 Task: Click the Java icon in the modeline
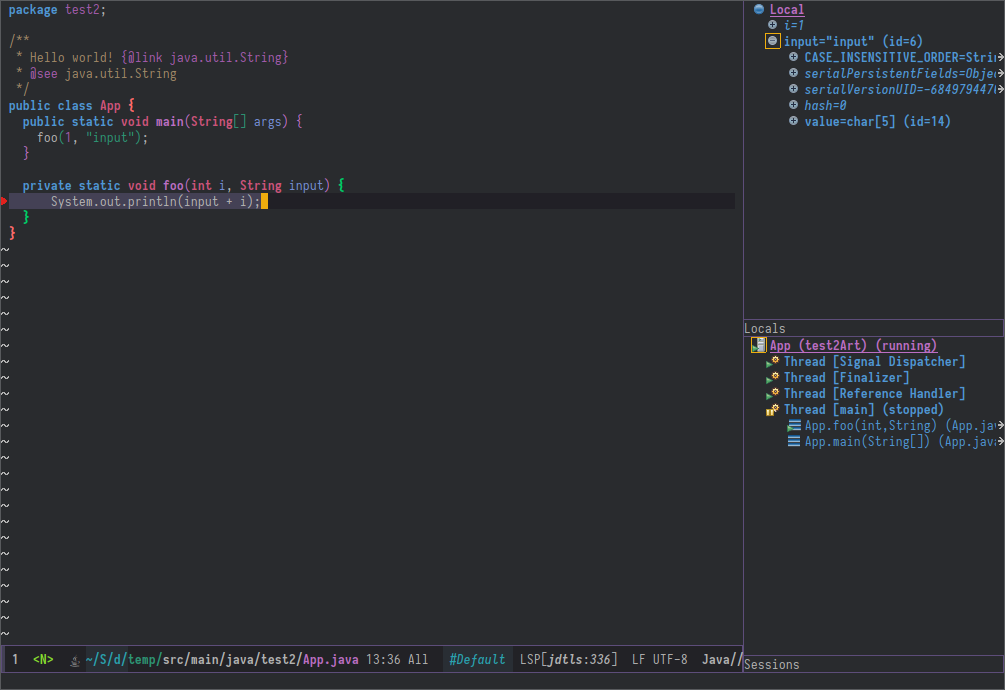click(74, 660)
